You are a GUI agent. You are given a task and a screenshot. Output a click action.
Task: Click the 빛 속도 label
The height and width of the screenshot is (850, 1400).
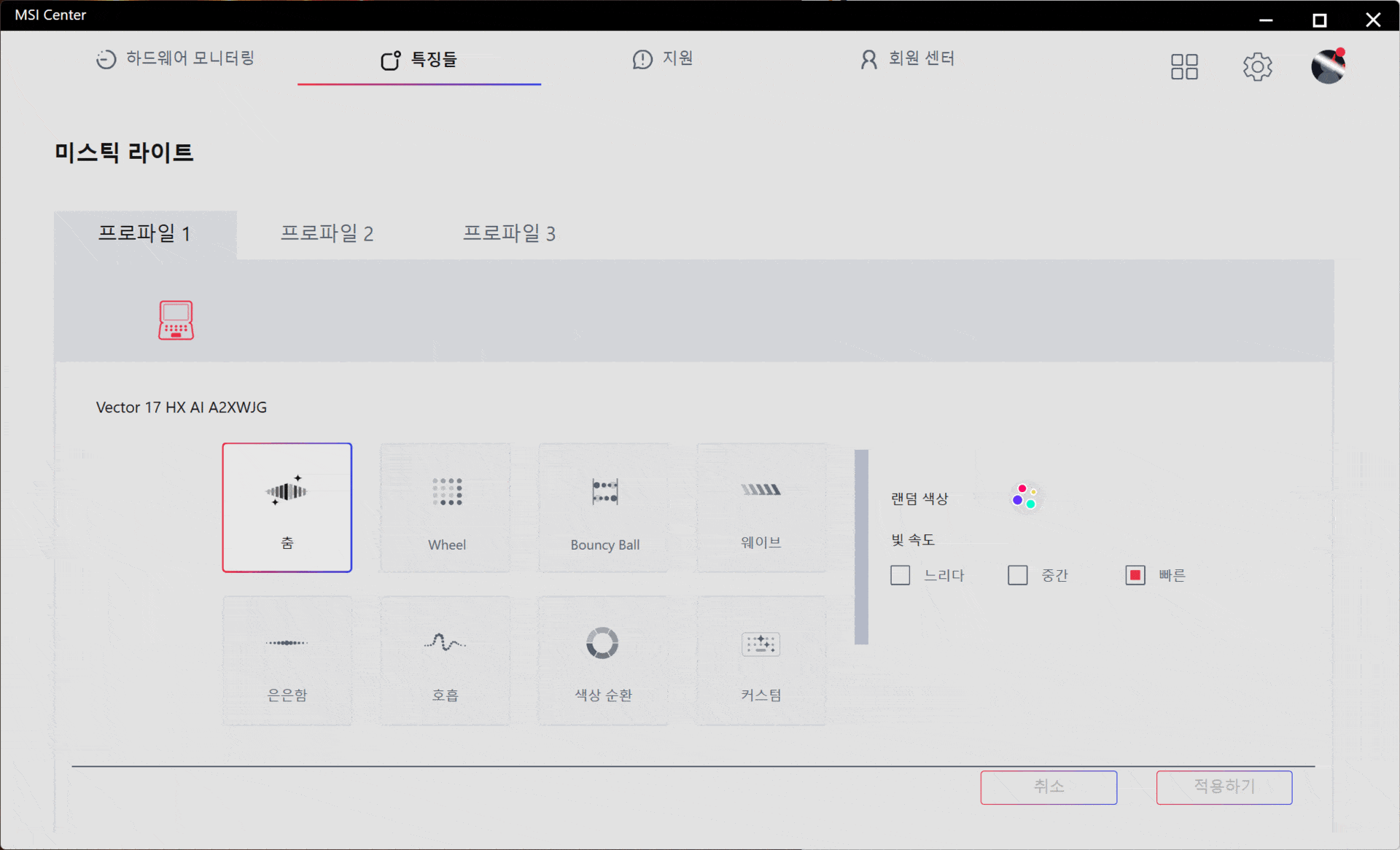click(x=912, y=539)
